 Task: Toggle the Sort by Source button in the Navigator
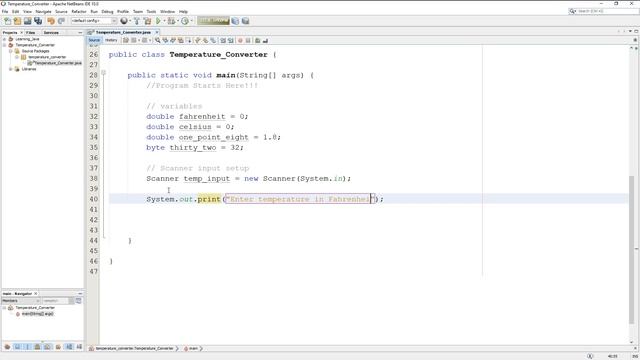point(79,347)
